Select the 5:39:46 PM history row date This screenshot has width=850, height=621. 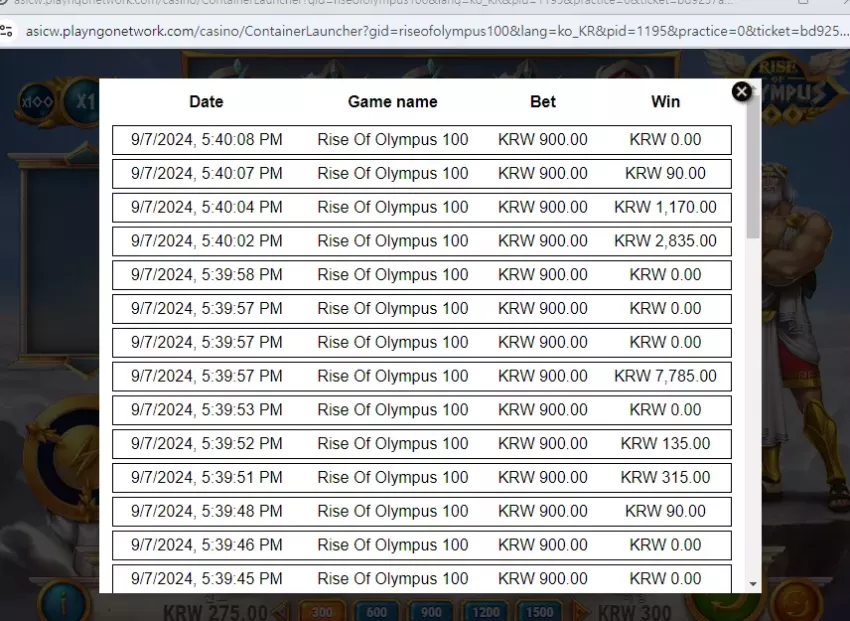click(207, 545)
